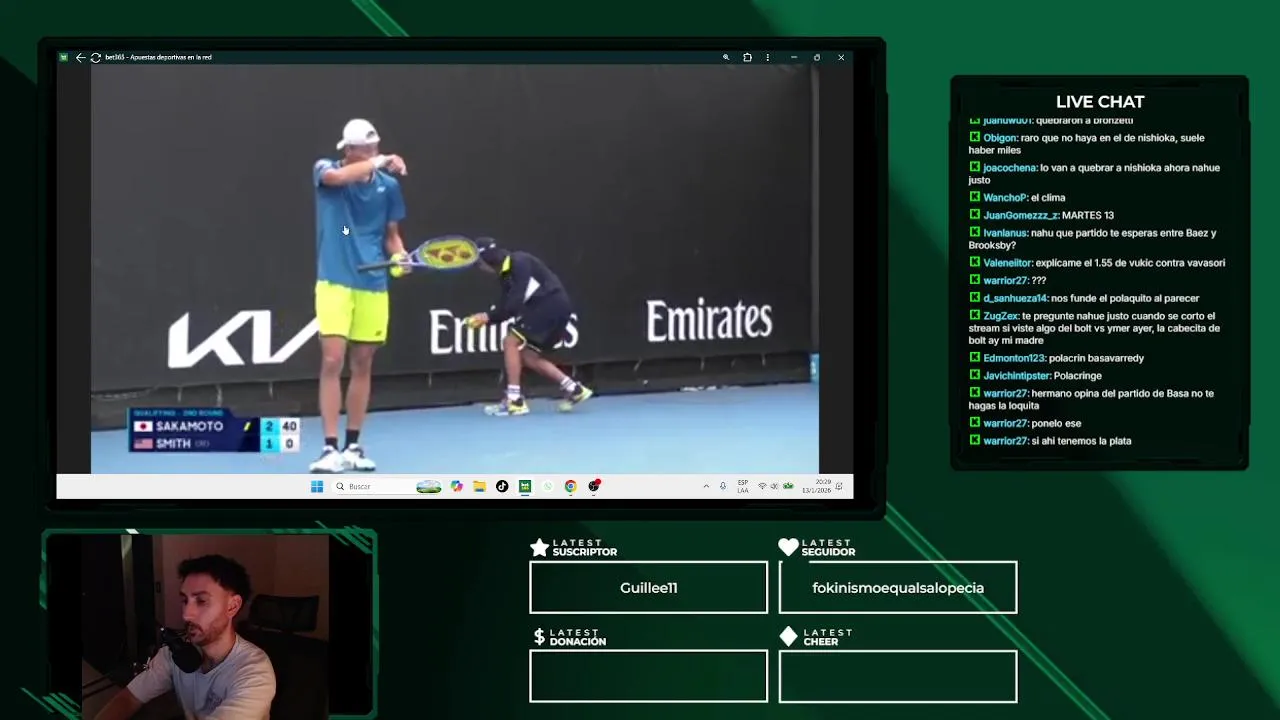The height and width of the screenshot is (720, 1280).
Task: Click the empty Latest Cheer box
Action: pos(898,676)
